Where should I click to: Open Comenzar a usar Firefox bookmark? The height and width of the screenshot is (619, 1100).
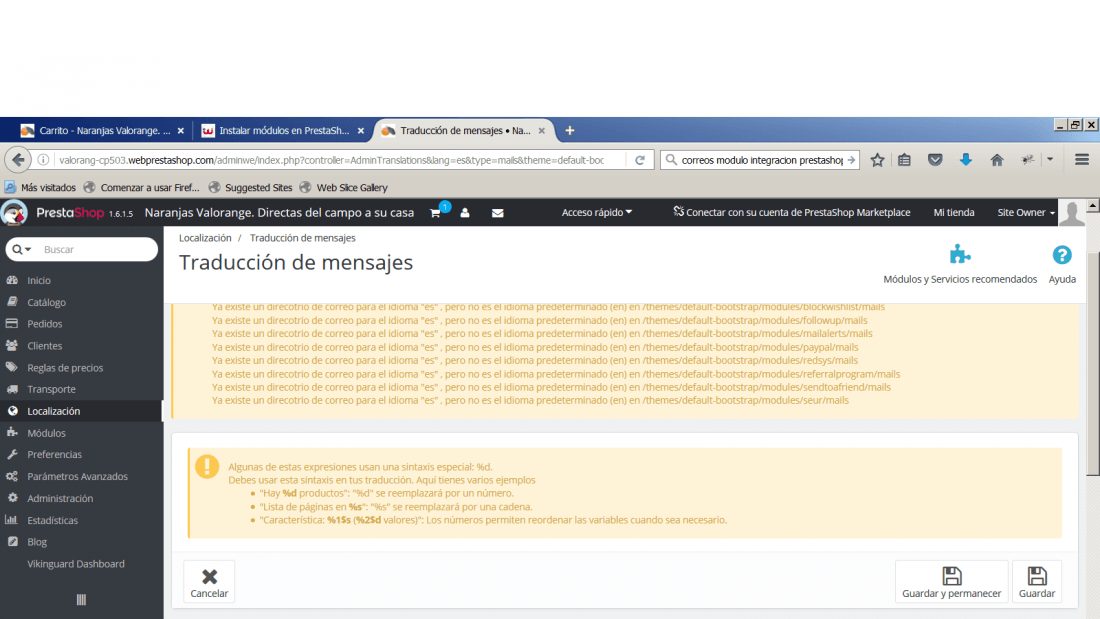pos(142,187)
